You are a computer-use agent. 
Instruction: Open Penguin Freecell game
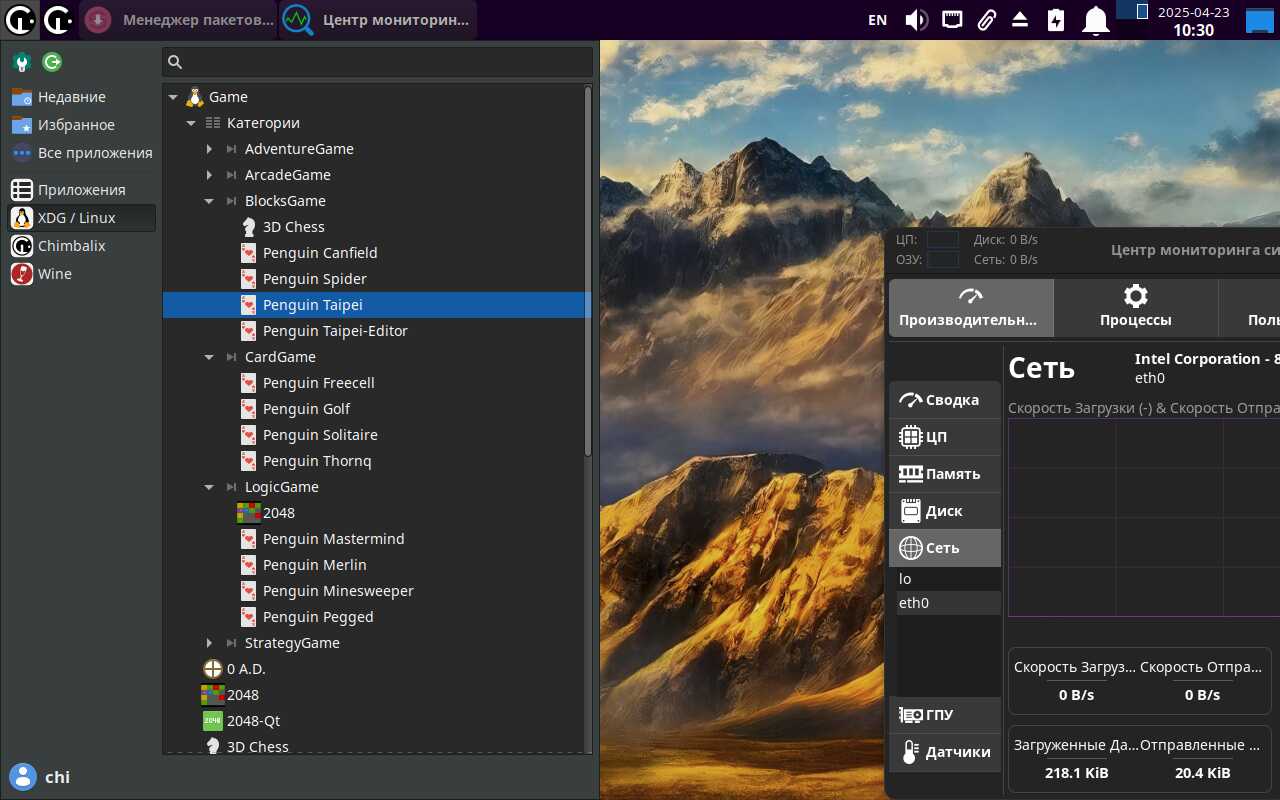tap(318, 383)
